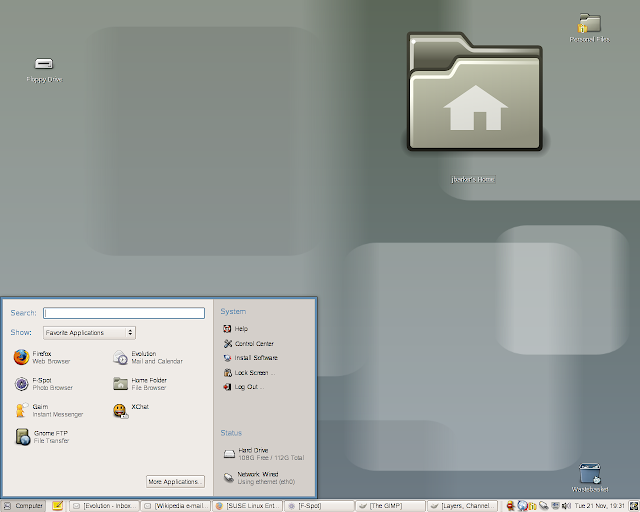The image size is (640, 512).
Task: Open Wastebasket on desktop
Action: pos(590,477)
